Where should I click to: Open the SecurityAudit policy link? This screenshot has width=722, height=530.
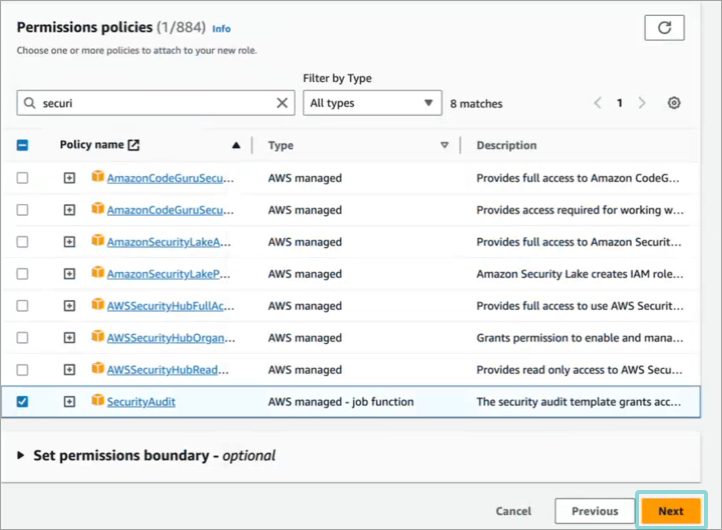point(141,402)
